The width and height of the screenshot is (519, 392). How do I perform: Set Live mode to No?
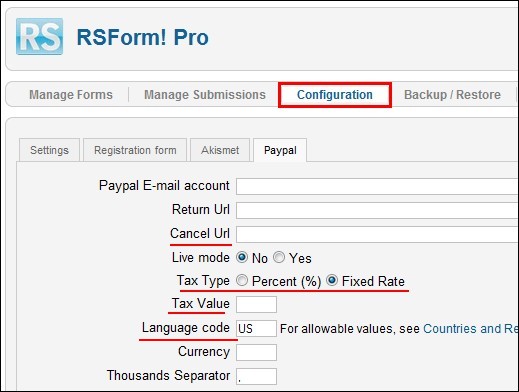242,257
